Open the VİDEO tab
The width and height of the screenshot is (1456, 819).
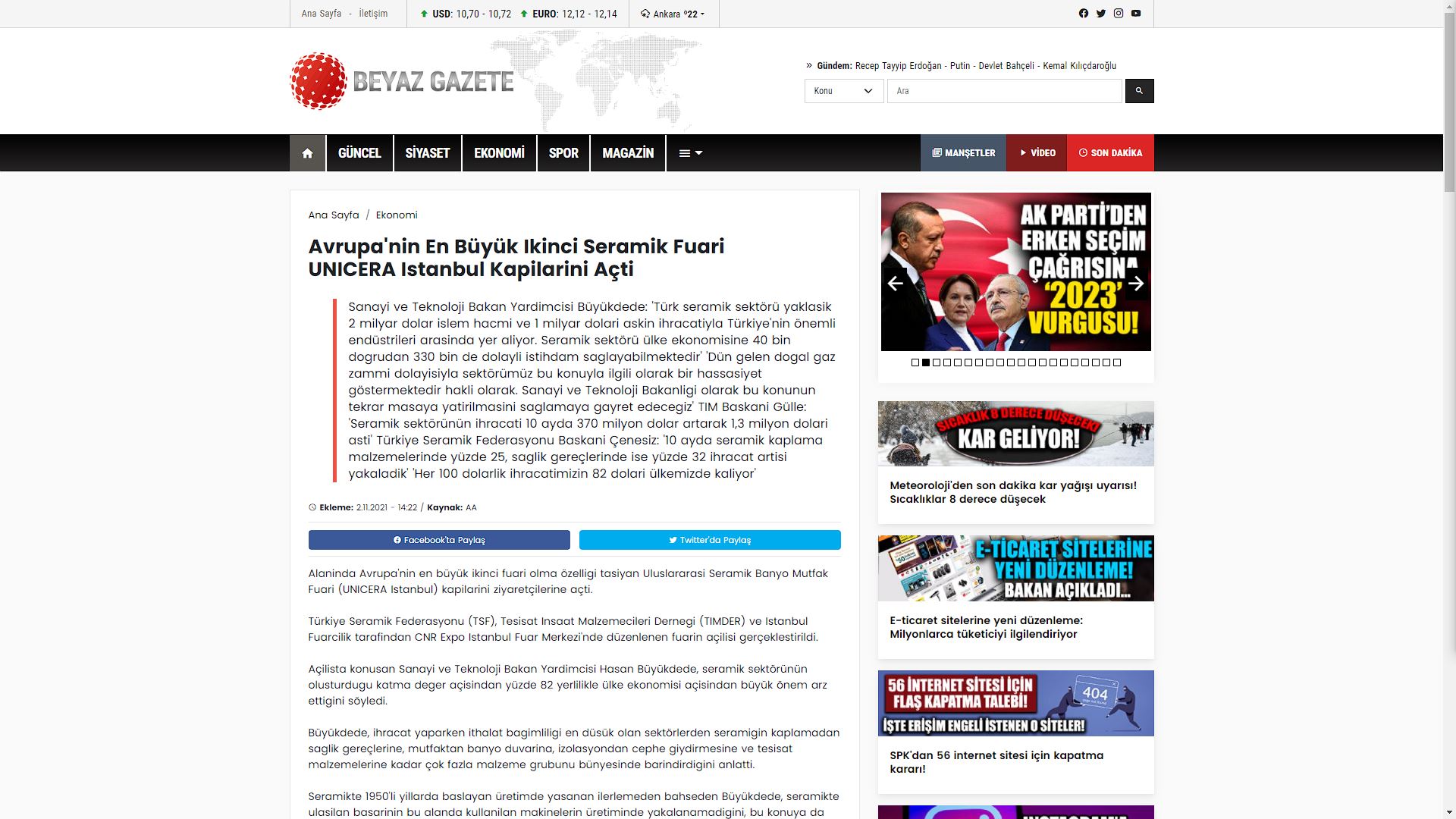tap(1037, 153)
